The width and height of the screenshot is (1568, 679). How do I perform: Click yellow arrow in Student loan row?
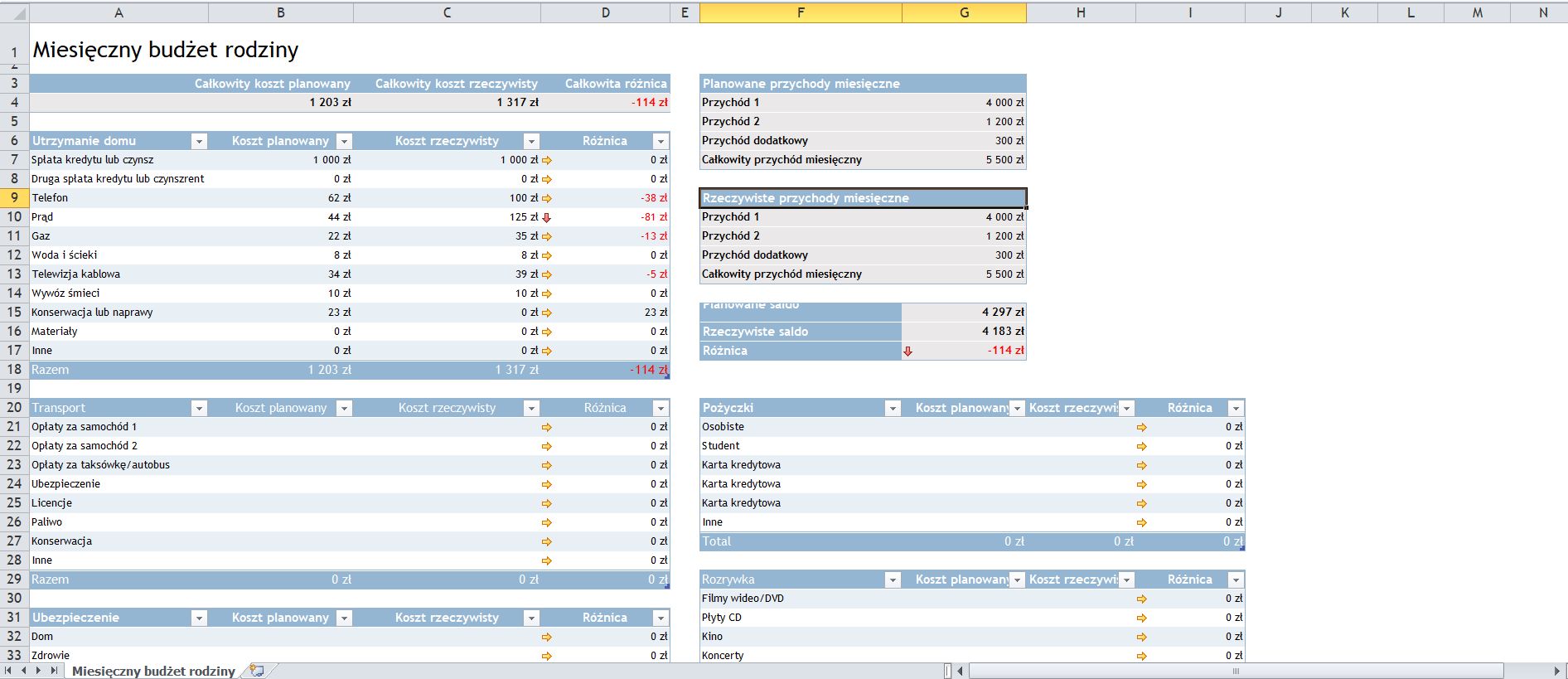[1141, 446]
